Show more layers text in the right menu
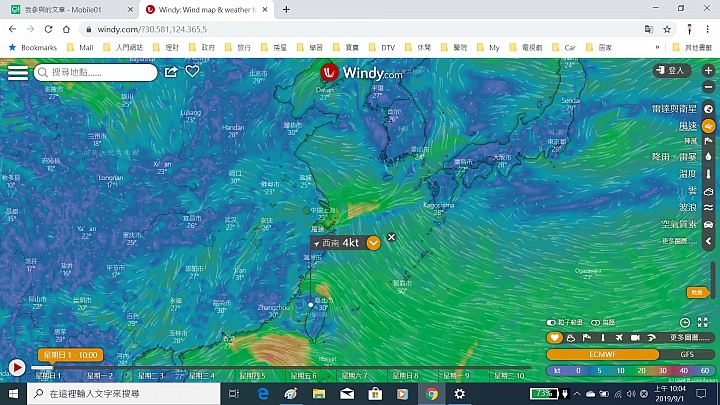This screenshot has width=720, height=405. tap(680, 241)
